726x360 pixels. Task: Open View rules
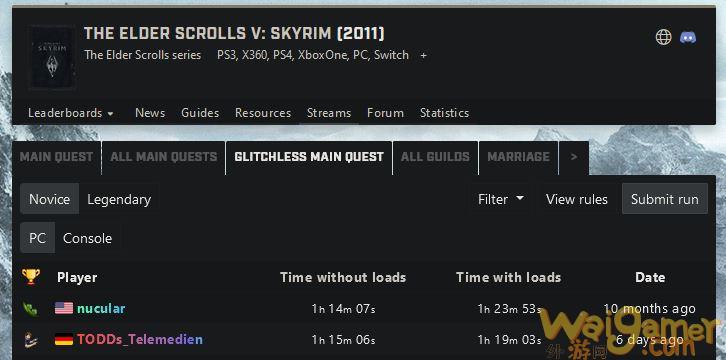576,199
